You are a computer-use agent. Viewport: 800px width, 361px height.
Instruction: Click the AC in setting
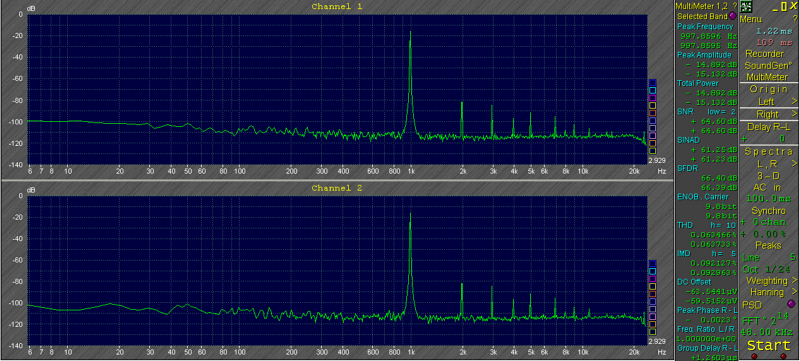click(x=767, y=187)
